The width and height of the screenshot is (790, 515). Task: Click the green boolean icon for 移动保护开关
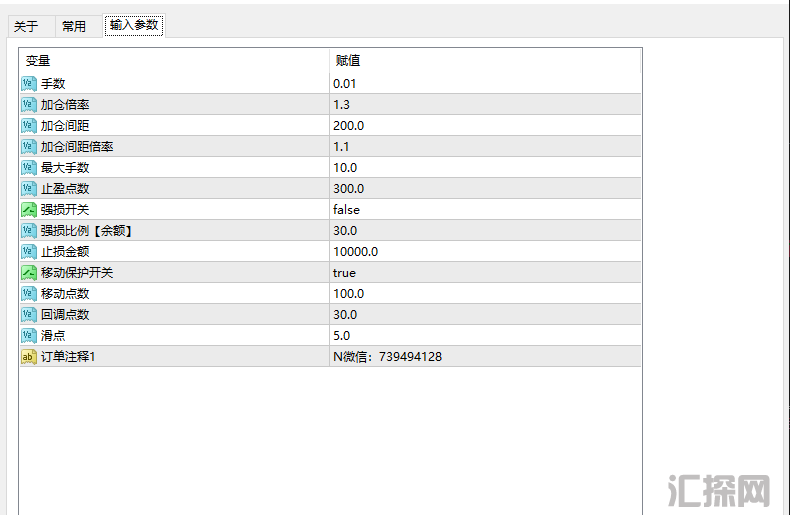29,272
